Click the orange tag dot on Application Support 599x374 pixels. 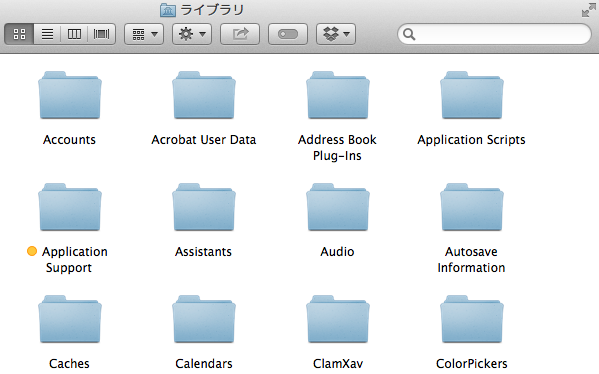click(32, 251)
